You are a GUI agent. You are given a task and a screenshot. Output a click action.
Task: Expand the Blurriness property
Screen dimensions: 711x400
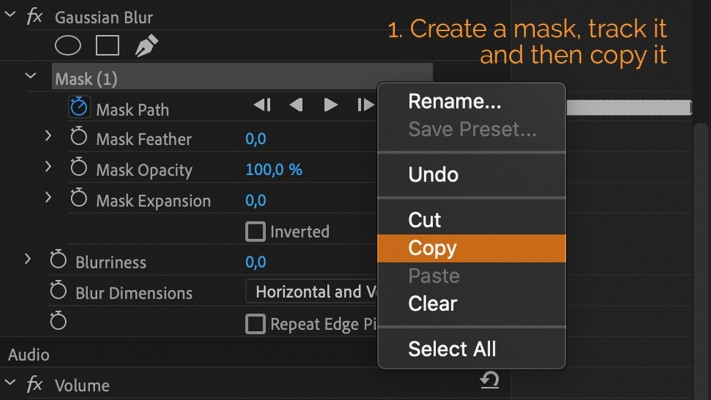pyautogui.click(x=28, y=260)
